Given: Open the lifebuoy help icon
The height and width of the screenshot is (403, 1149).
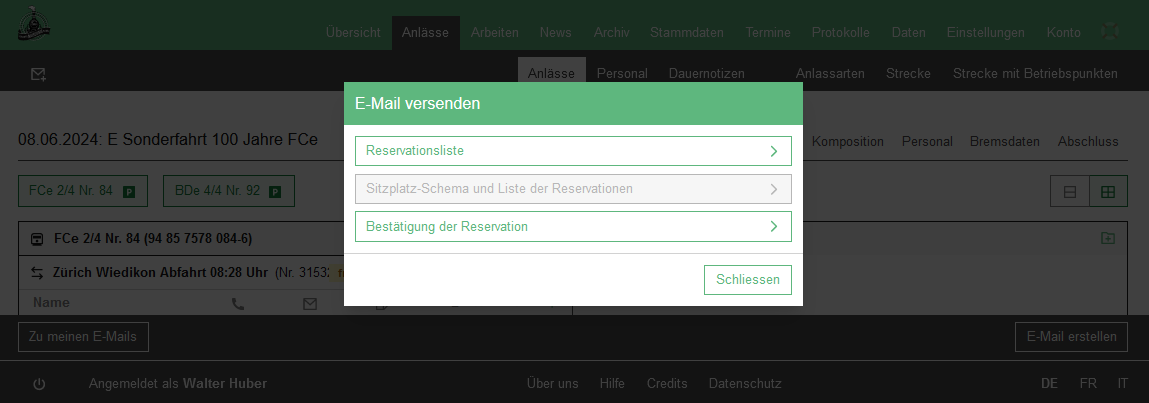Looking at the screenshot, I should pyautogui.click(x=1110, y=32).
